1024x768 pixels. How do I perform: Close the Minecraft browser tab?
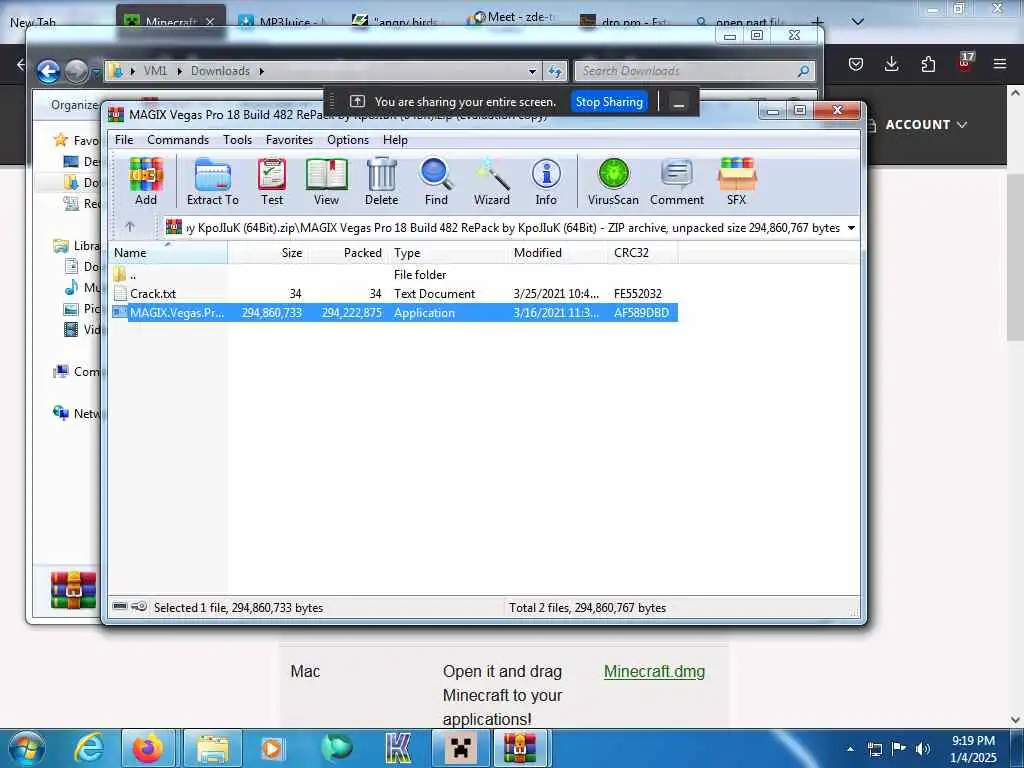(210, 22)
